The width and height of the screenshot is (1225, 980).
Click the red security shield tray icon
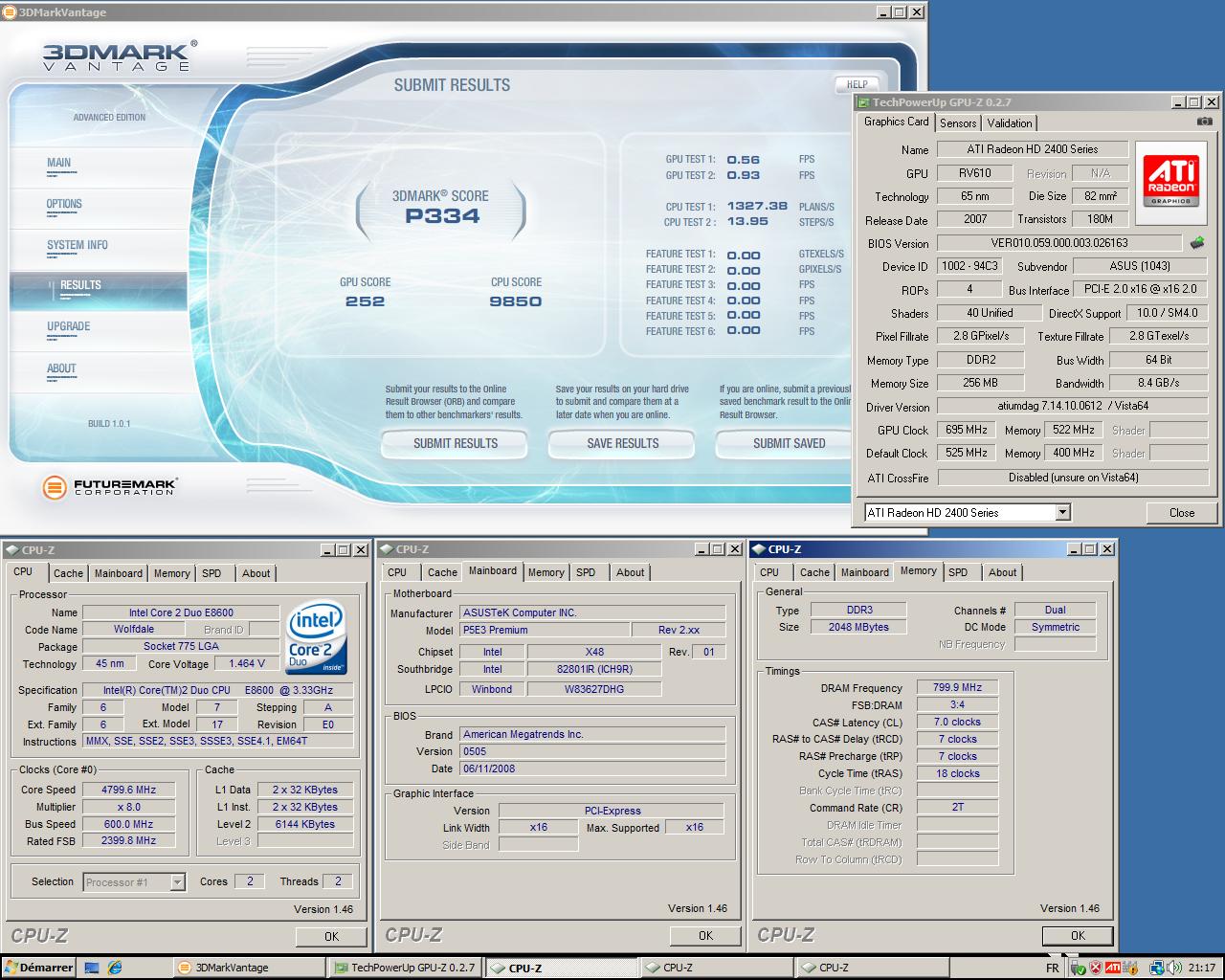coord(1096,968)
